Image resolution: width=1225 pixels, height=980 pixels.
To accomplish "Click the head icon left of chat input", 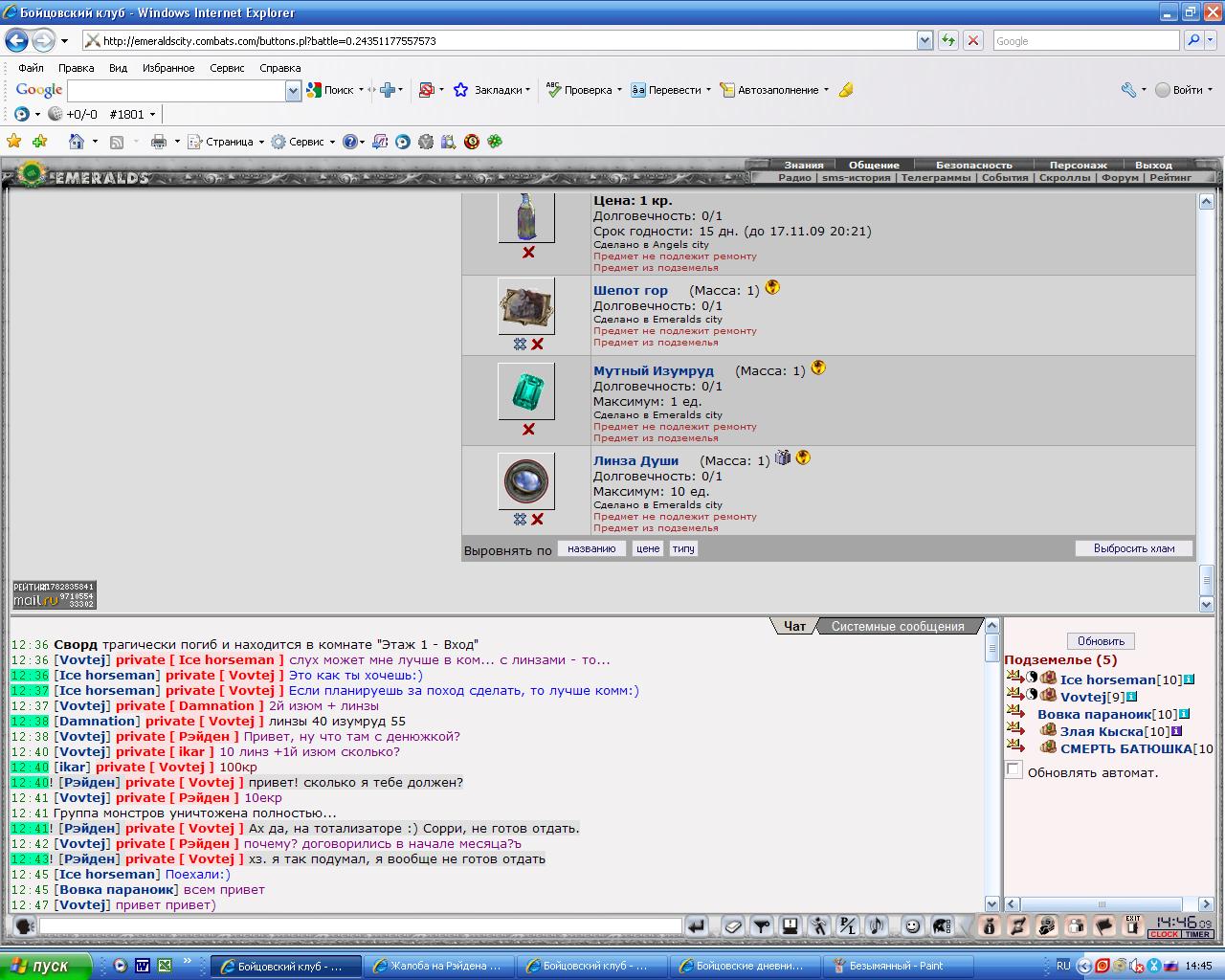I will click(25, 925).
